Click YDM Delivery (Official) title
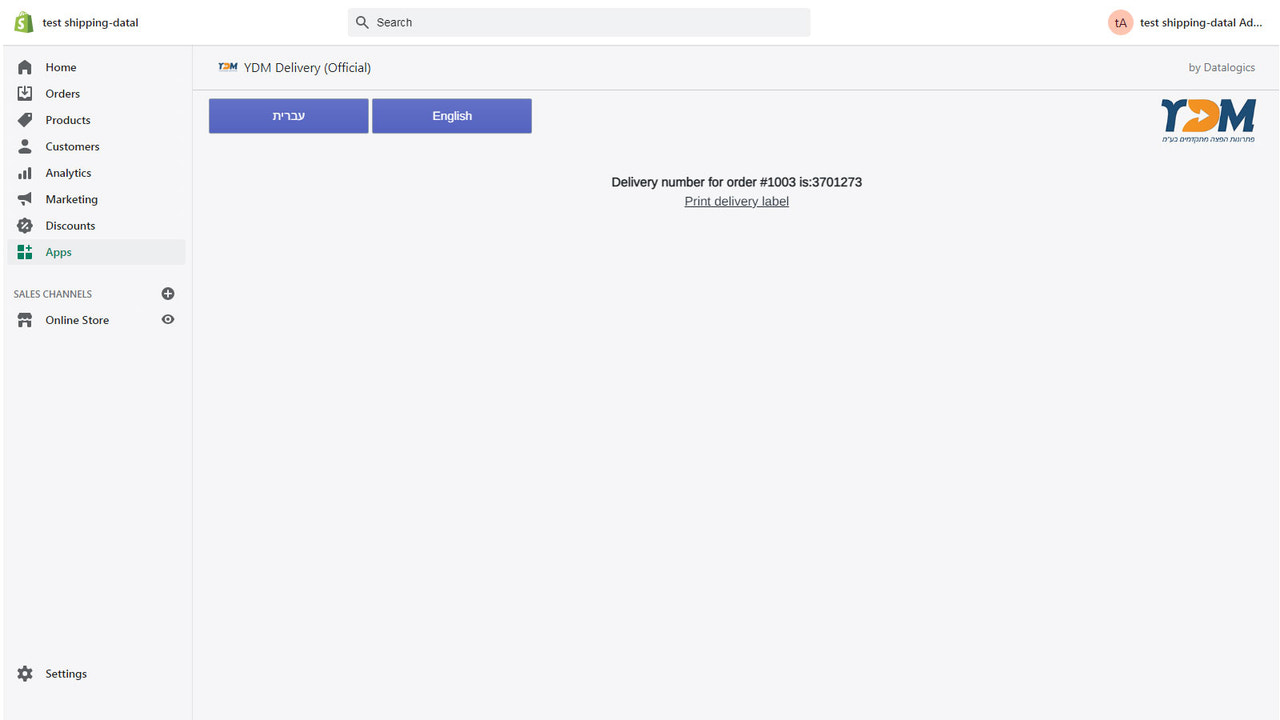This screenshot has height=720, width=1280. 307,68
